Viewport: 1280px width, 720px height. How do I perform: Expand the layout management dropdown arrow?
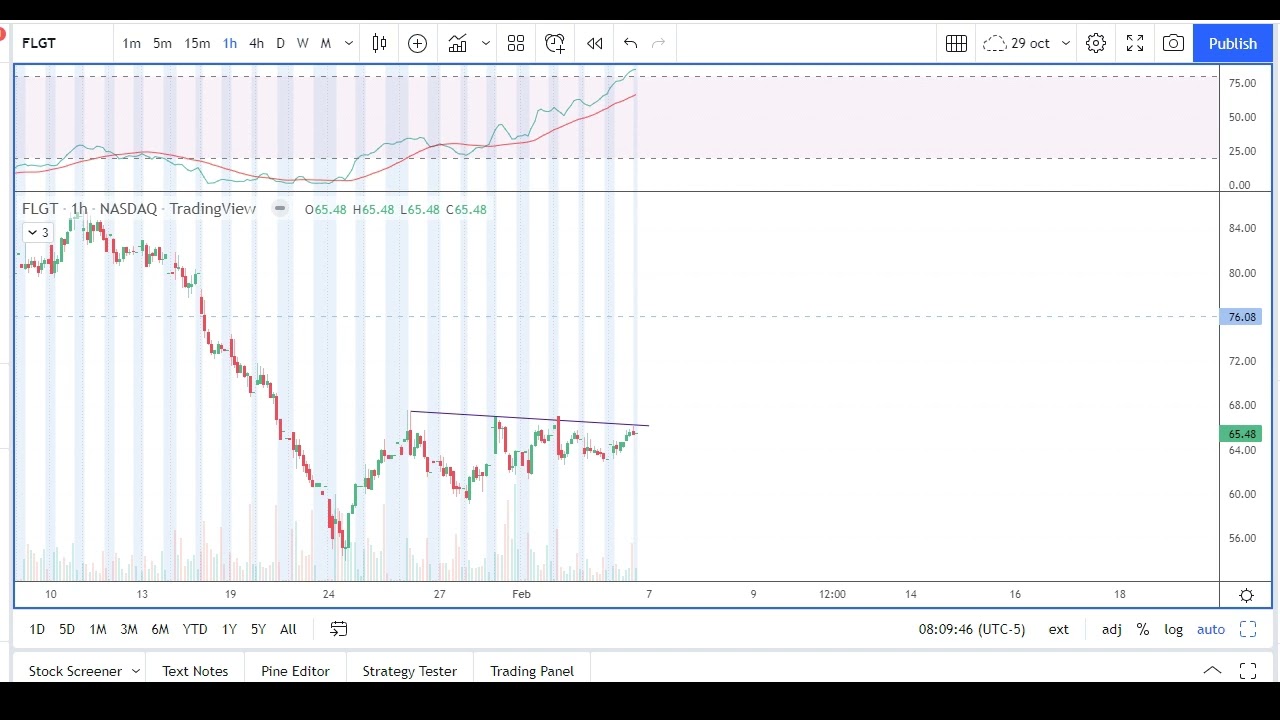point(1065,43)
